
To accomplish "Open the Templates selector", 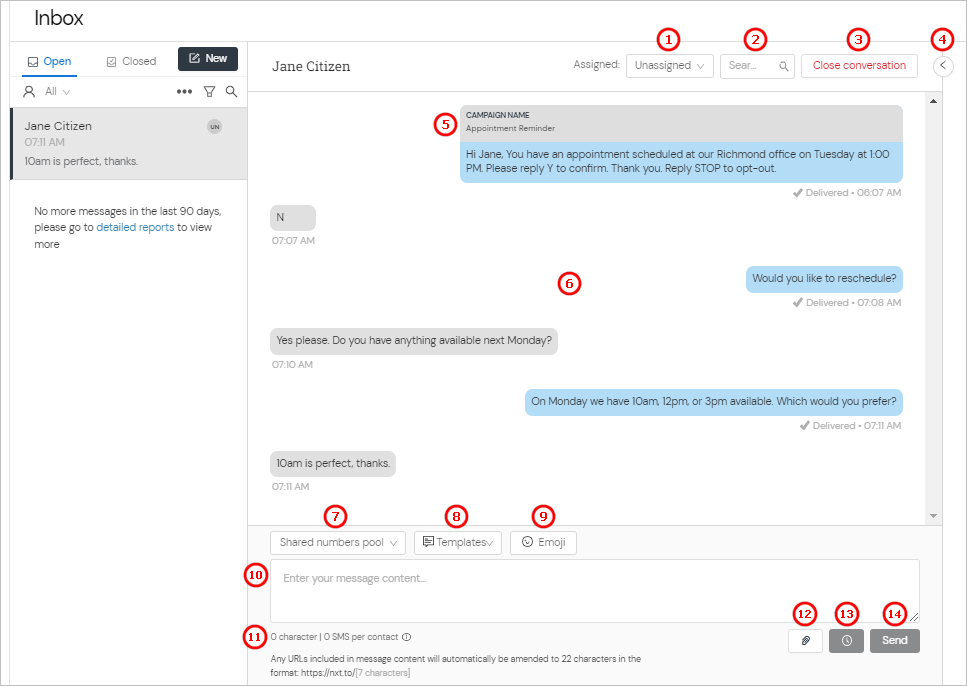I will (x=457, y=542).
